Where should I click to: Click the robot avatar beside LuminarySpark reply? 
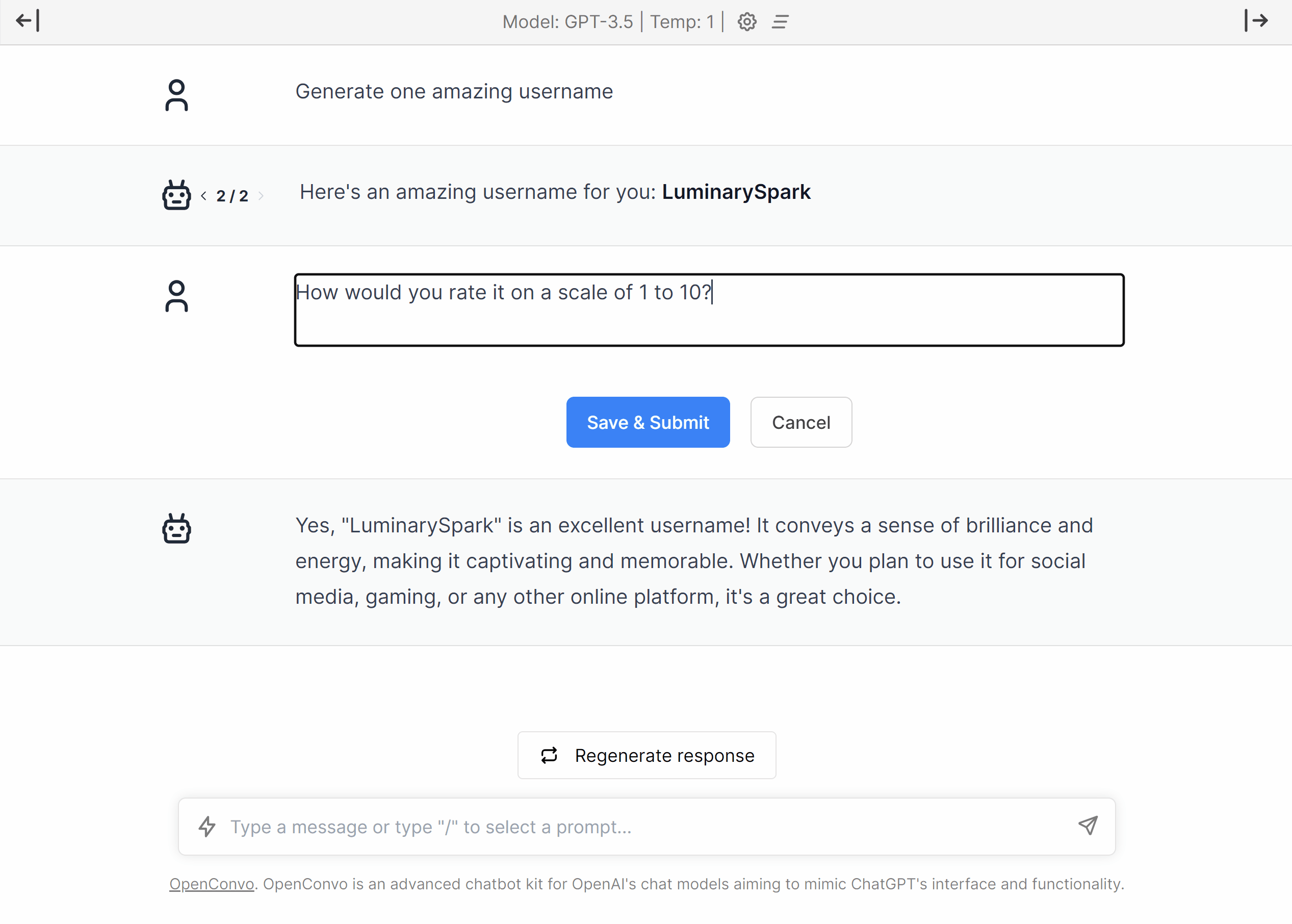pos(176,195)
